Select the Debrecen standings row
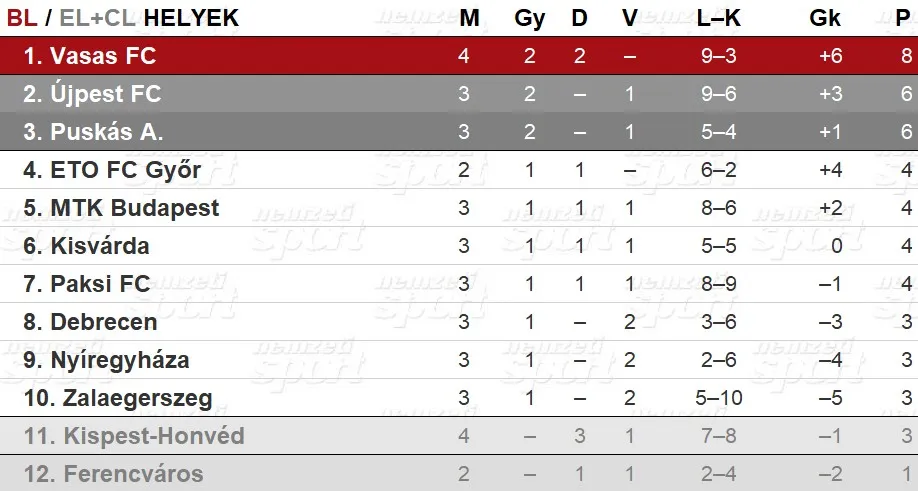This screenshot has height=491, width=918. point(459,322)
